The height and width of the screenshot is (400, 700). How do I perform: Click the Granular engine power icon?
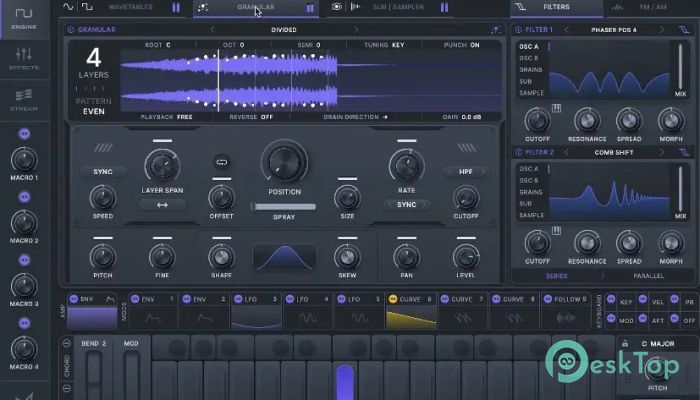point(70,30)
